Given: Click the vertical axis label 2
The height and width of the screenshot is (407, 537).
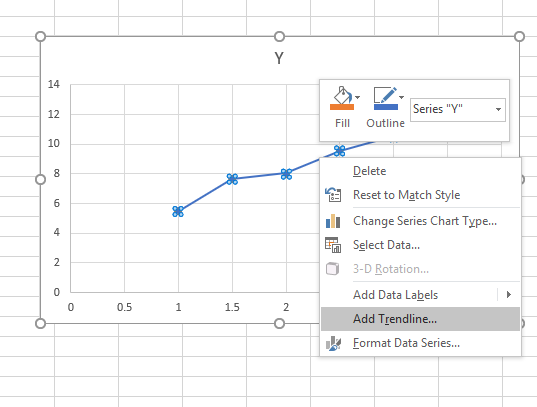Looking at the screenshot, I should click(x=57, y=262).
